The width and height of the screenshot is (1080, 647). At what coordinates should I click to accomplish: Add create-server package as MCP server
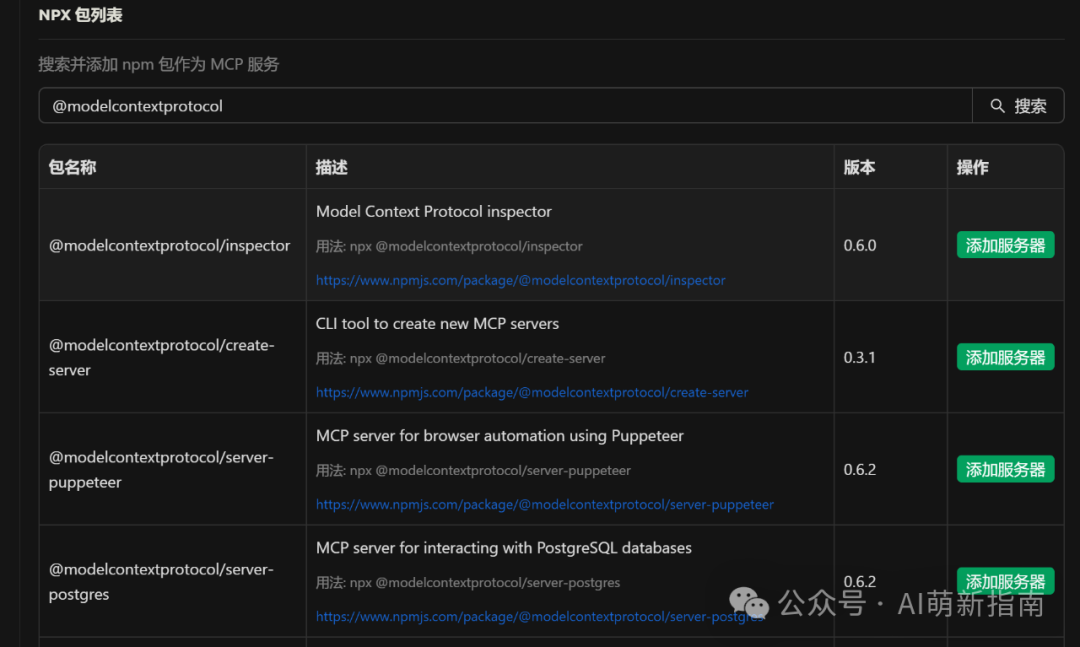pos(1005,357)
